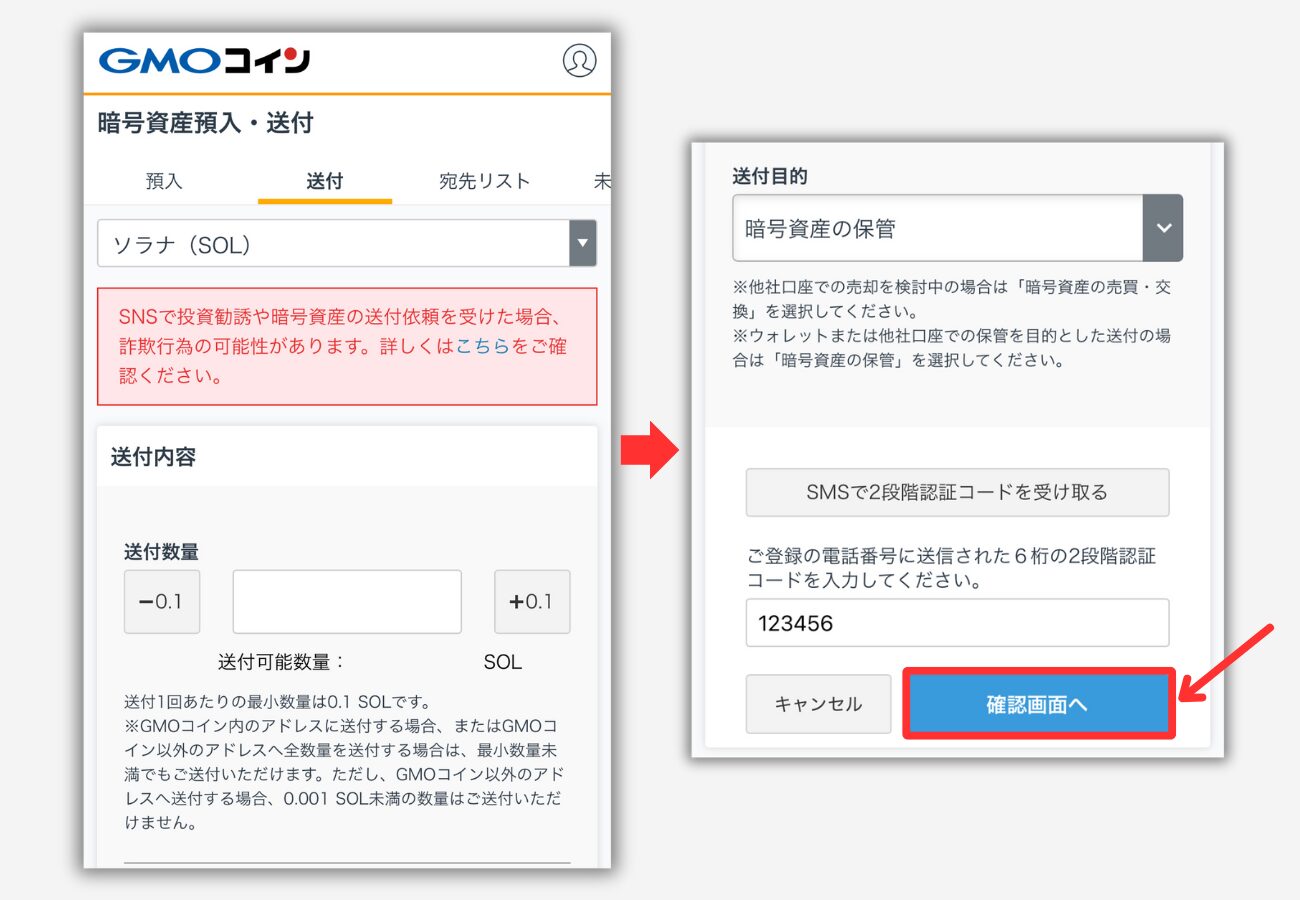Increase amount with the +0.1 button
The height and width of the screenshot is (900, 1300).
(x=532, y=602)
